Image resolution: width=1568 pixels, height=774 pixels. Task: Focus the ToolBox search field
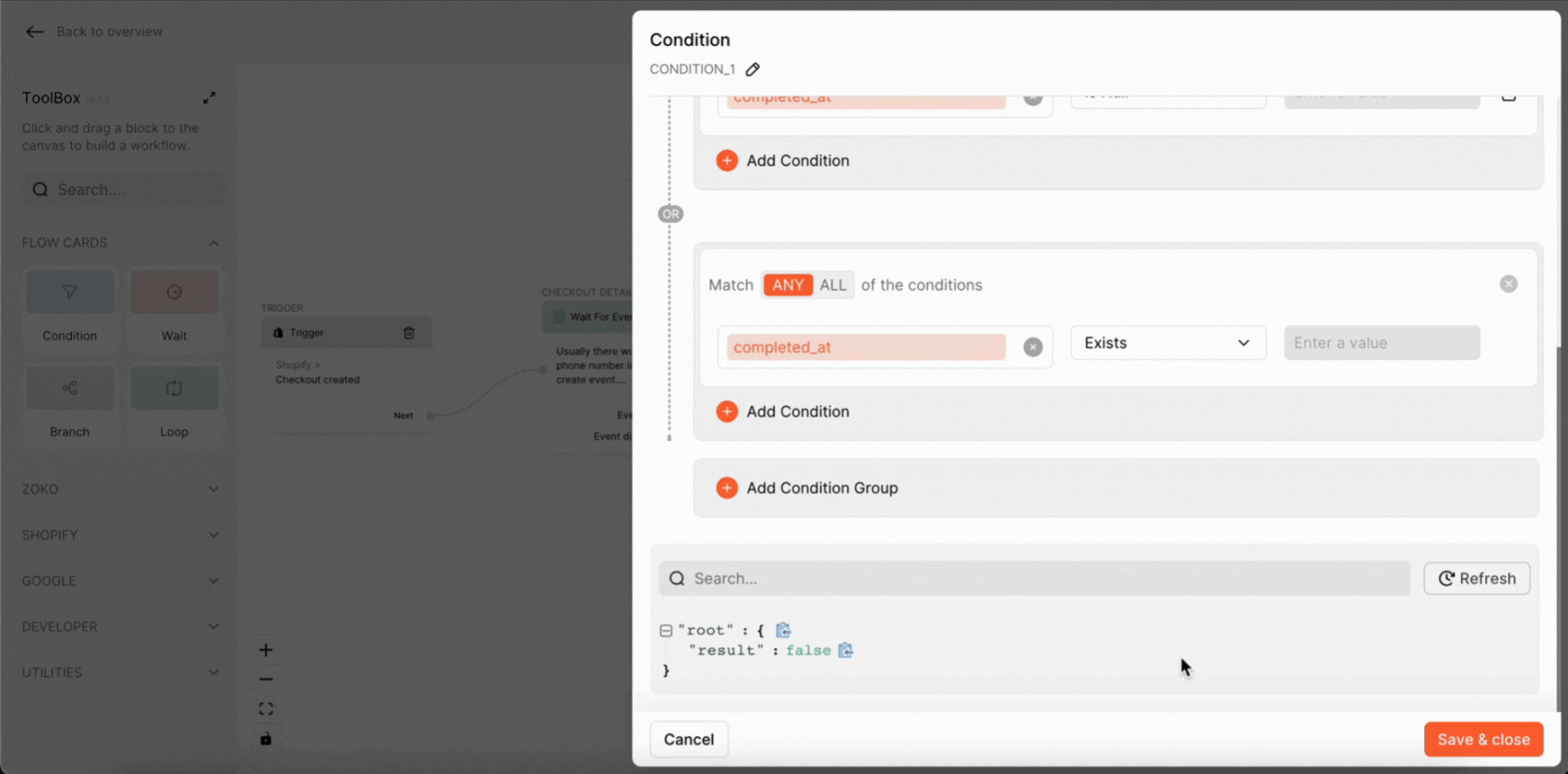point(124,189)
